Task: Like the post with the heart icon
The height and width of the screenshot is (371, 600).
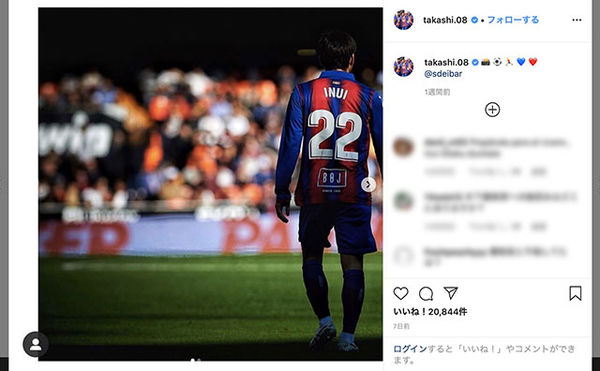Action: tap(401, 293)
